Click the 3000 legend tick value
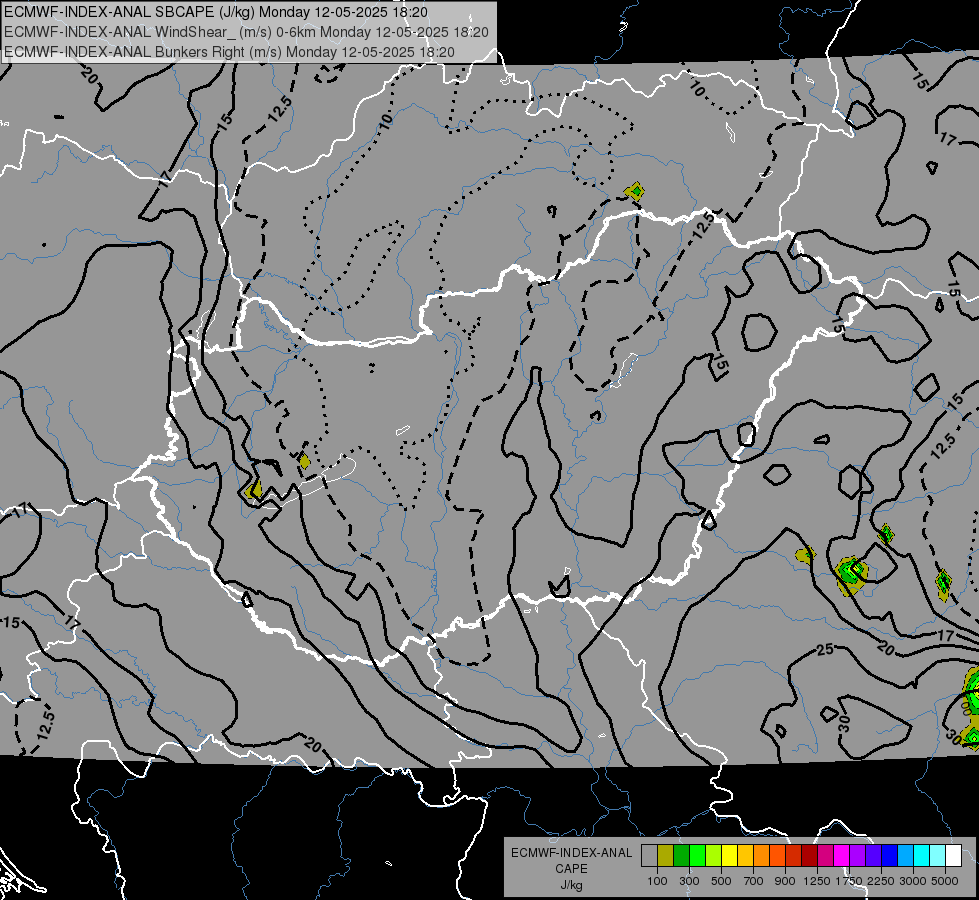The height and width of the screenshot is (900, 979). point(913,881)
